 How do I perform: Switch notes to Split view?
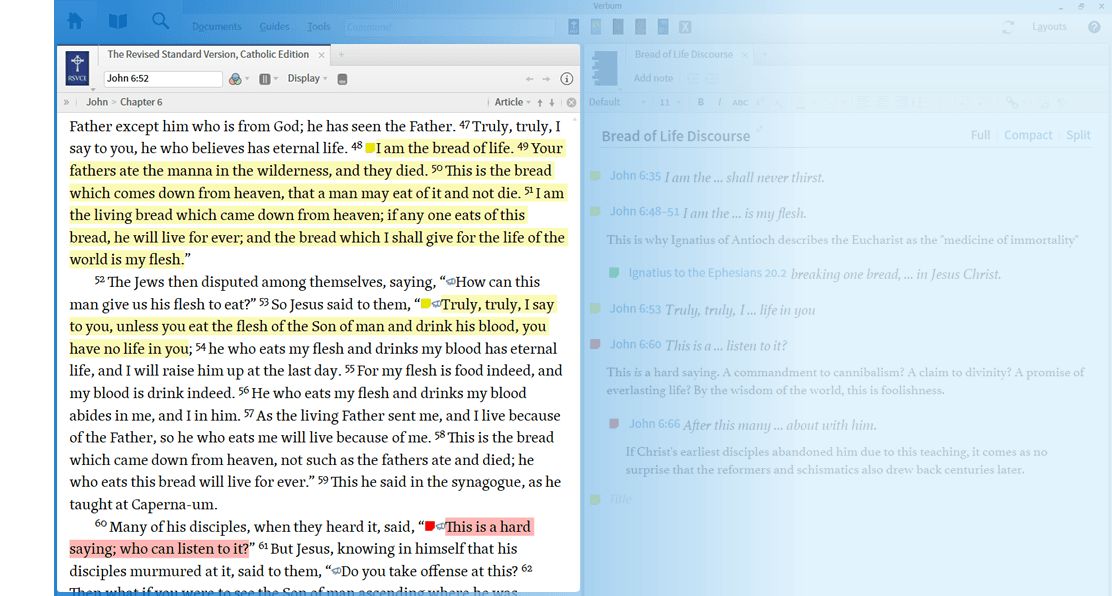coord(1078,135)
